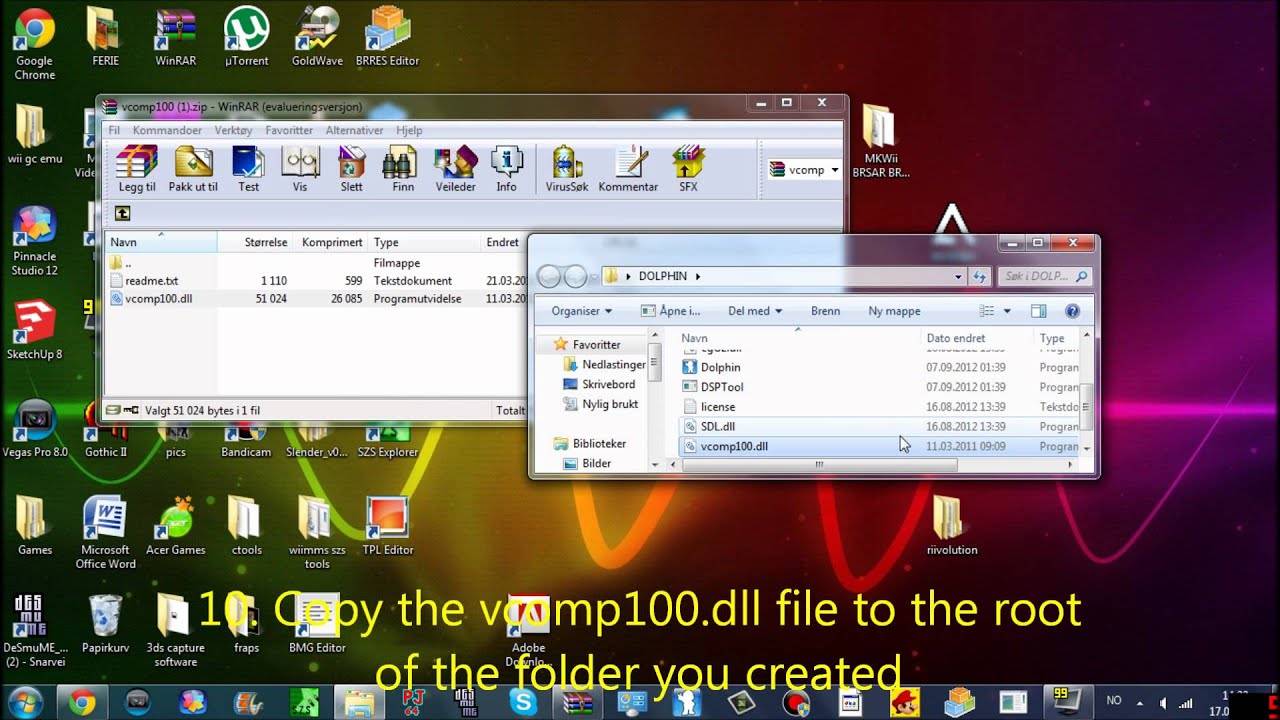Select vcomp100.dll in the DOLPHIN folder
Image resolution: width=1280 pixels, height=720 pixels.
coord(880,446)
